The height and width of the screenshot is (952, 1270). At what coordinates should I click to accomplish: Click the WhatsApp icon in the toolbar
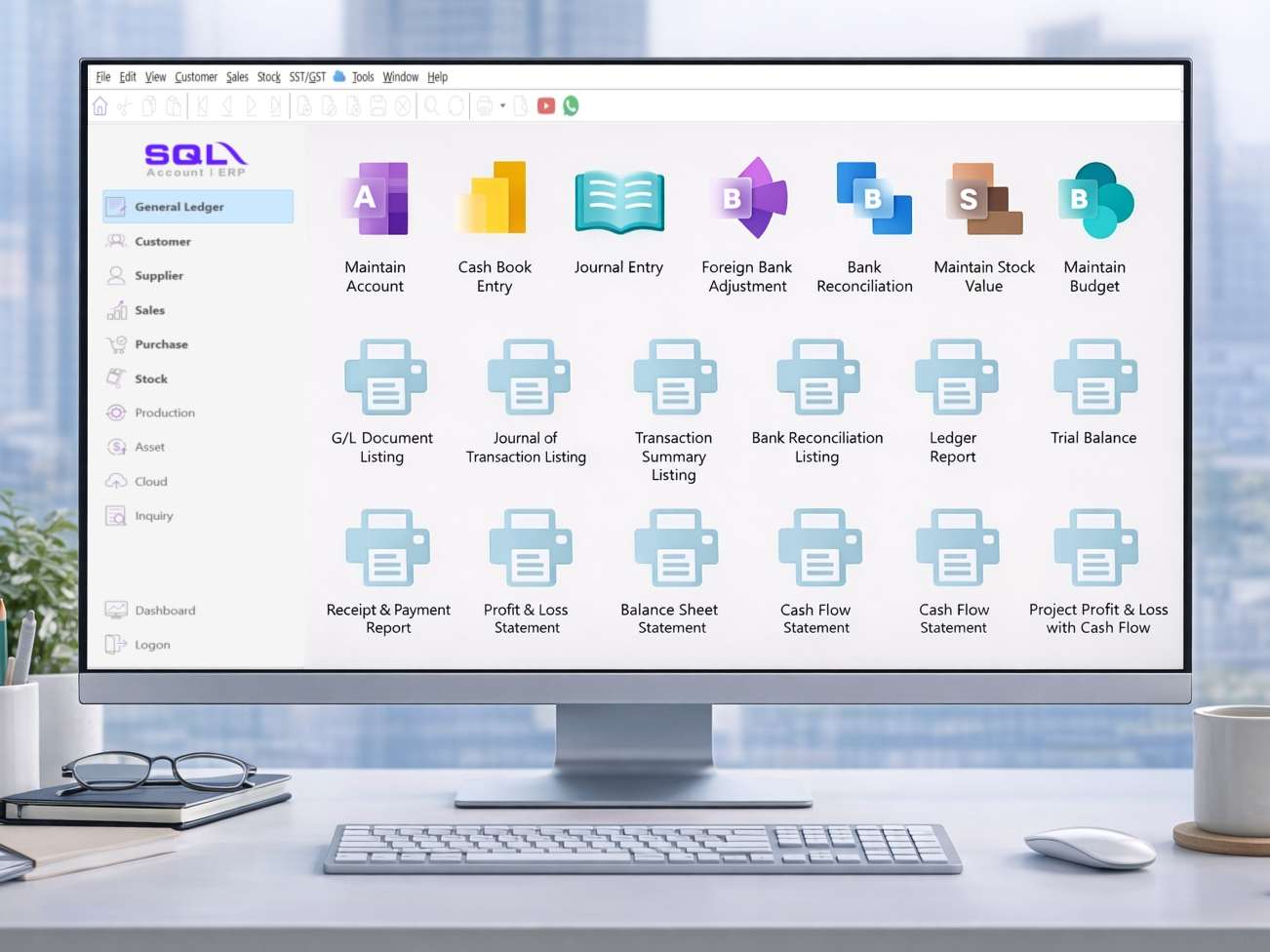[x=570, y=105]
